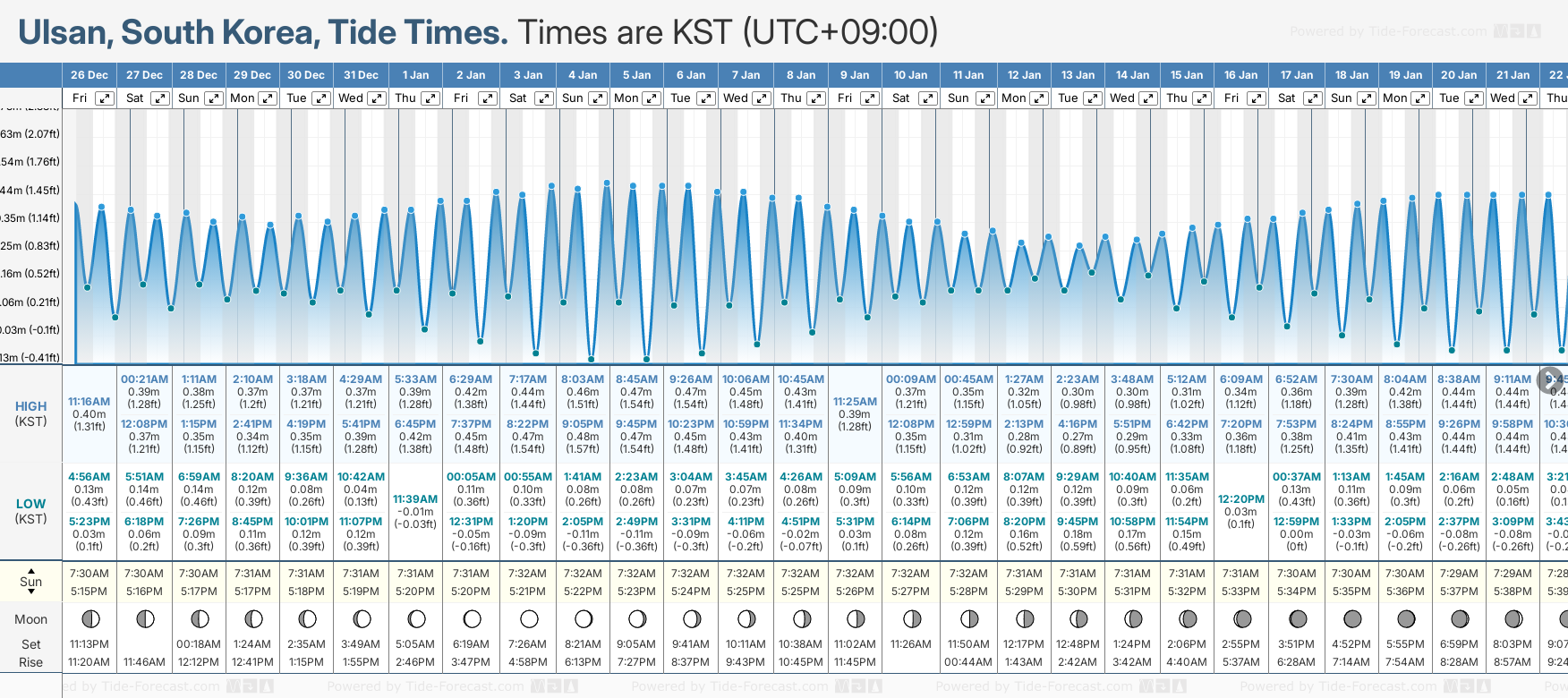The image size is (1568, 698).
Task: Click expand arrows next to Wed 7 Jan
Action: click(x=762, y=98)
